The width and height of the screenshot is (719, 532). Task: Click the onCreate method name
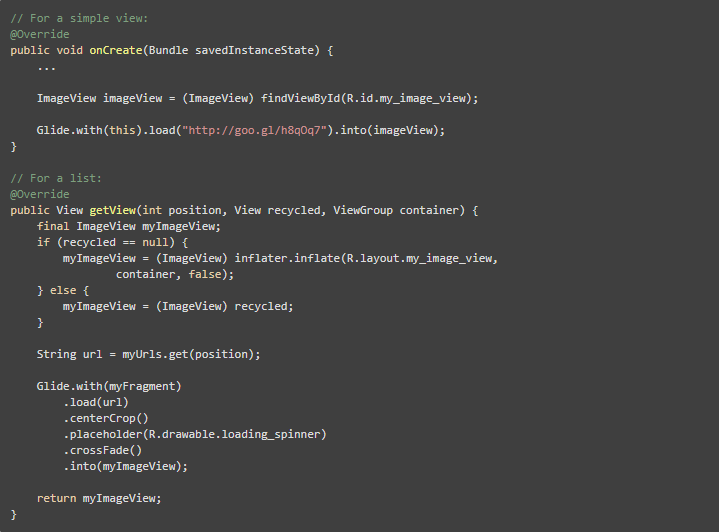[116, 50]
